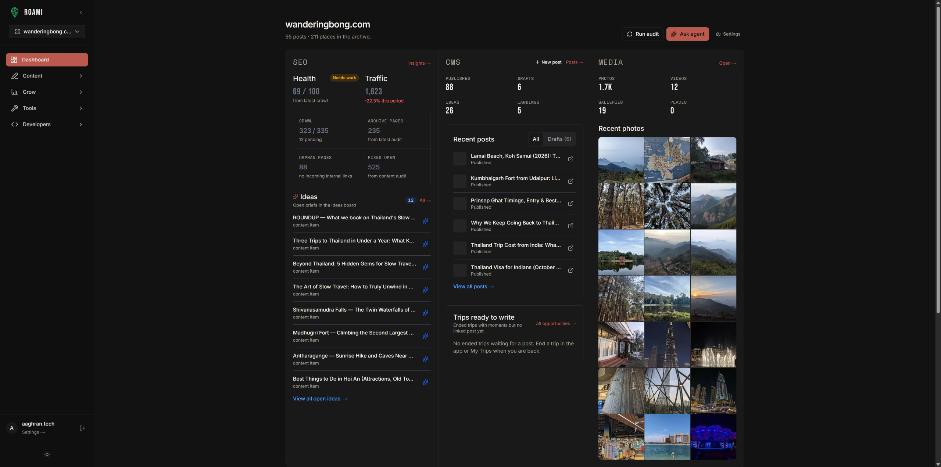Click the link icon for ROUNDUP idea

(425, 221)
